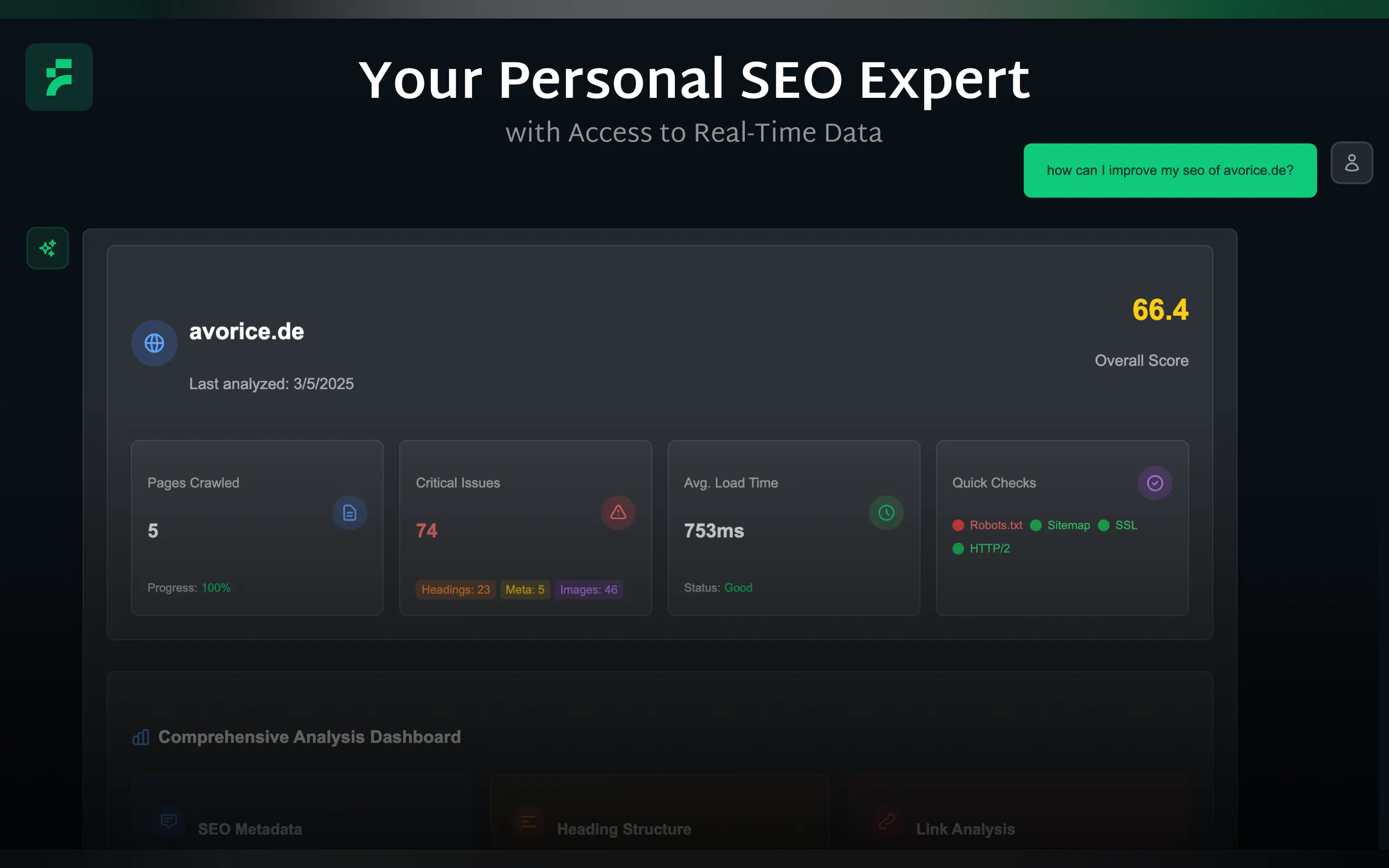This screenshot has width=1389, height=868.
Task: Click the green app logo top-left
Action: pyautogui.click(x=59, y=77)
